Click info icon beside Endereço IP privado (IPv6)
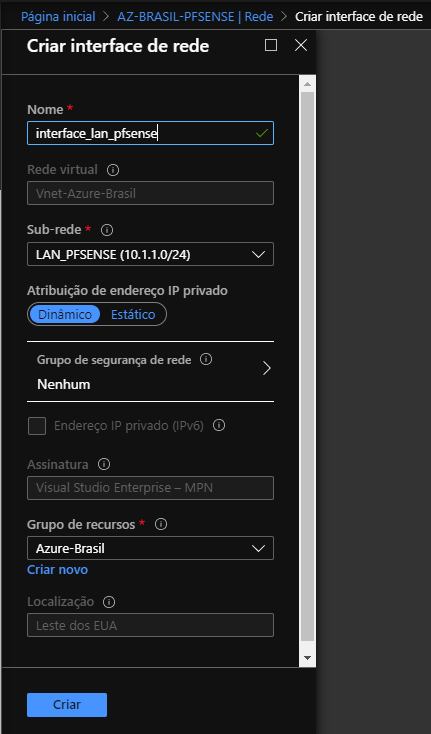The height and width of the screenshot is (734, 431). coord(219,425)
